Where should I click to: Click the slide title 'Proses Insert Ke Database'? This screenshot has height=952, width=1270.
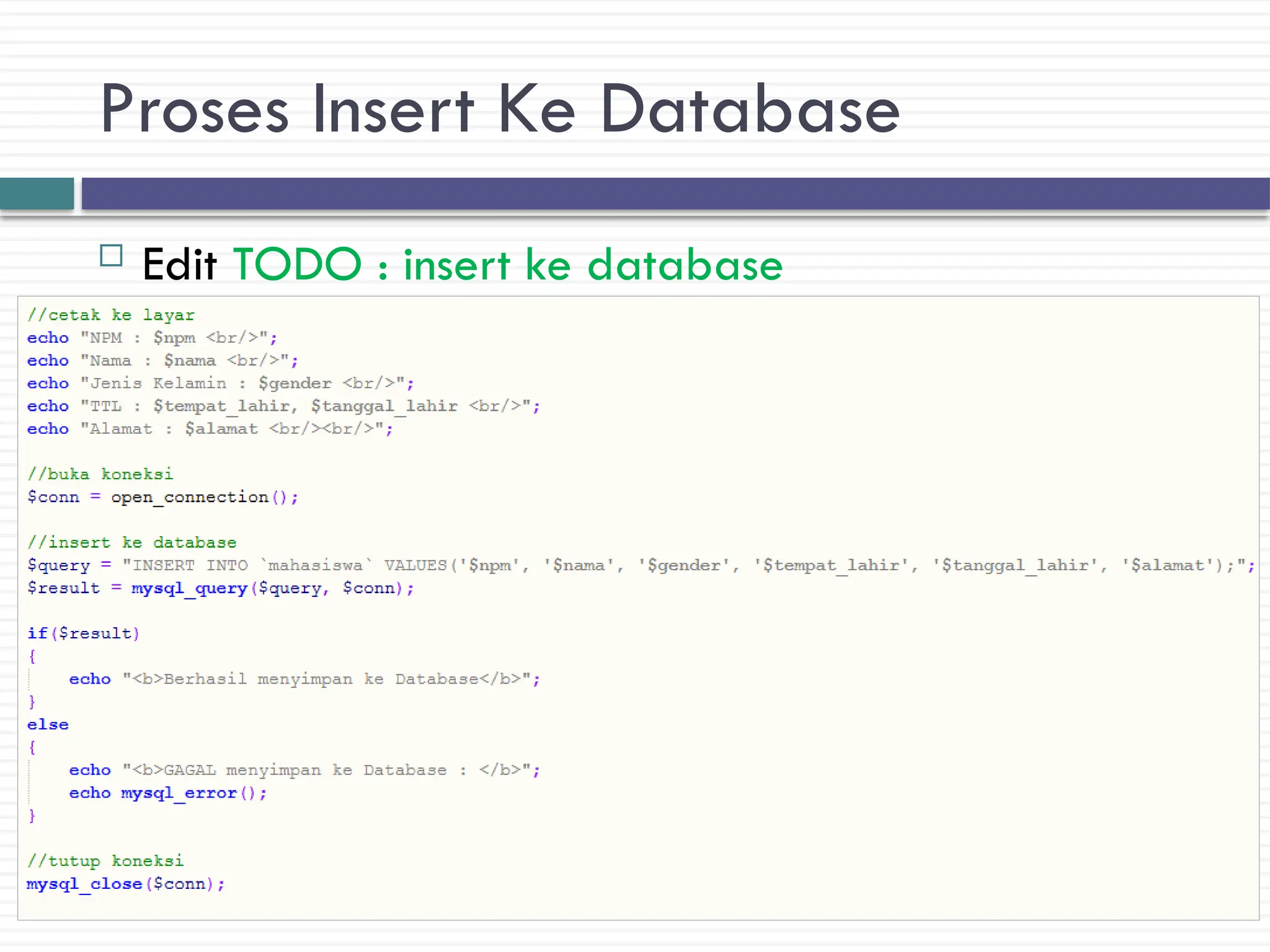tap(500, 110)
